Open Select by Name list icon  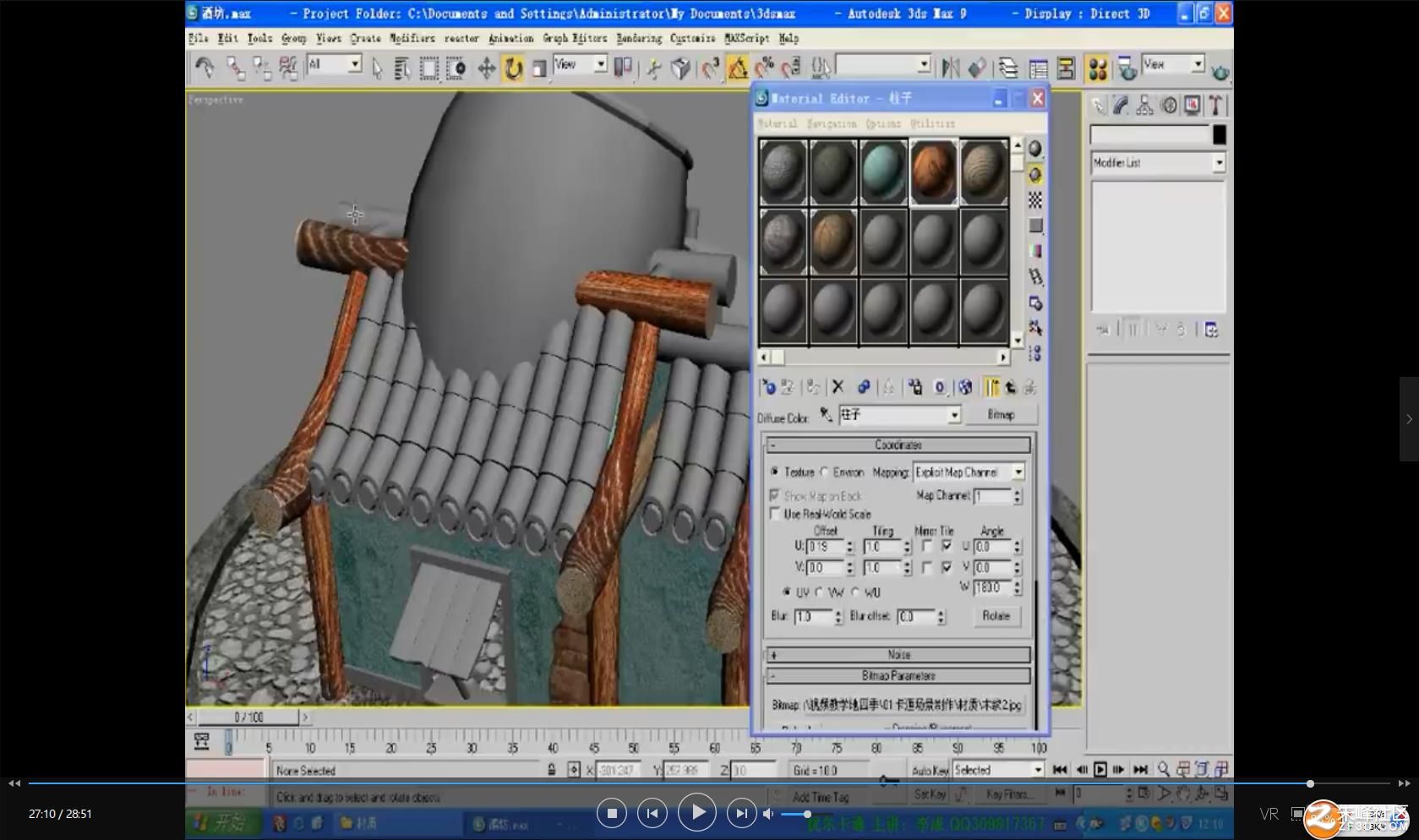(402, 68)
